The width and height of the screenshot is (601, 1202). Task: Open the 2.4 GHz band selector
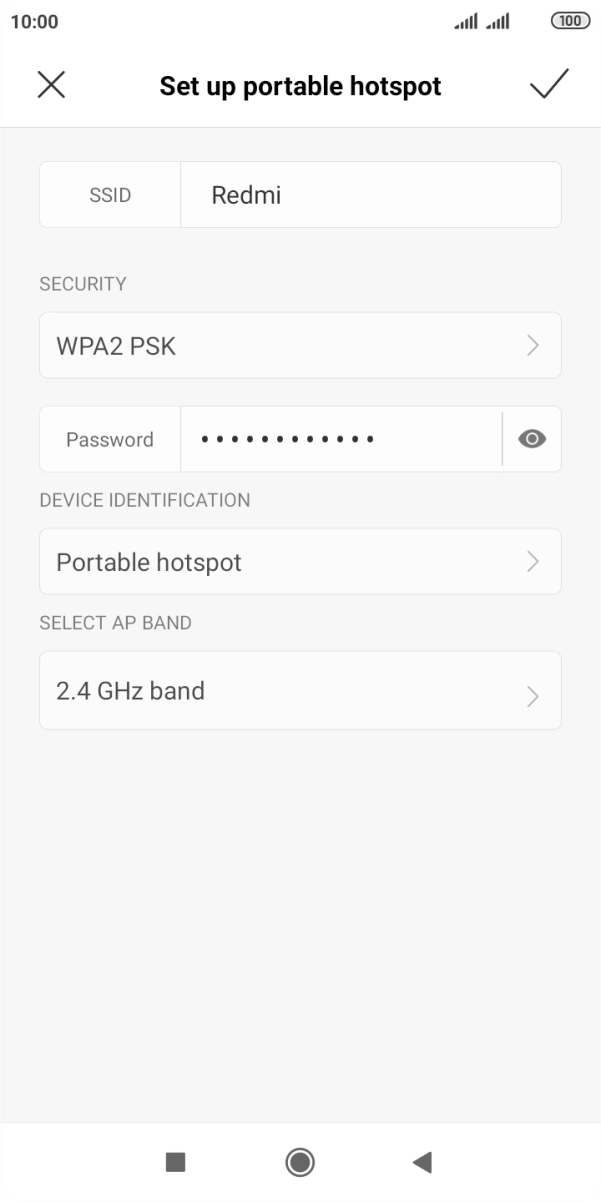[x=300, y=691]
